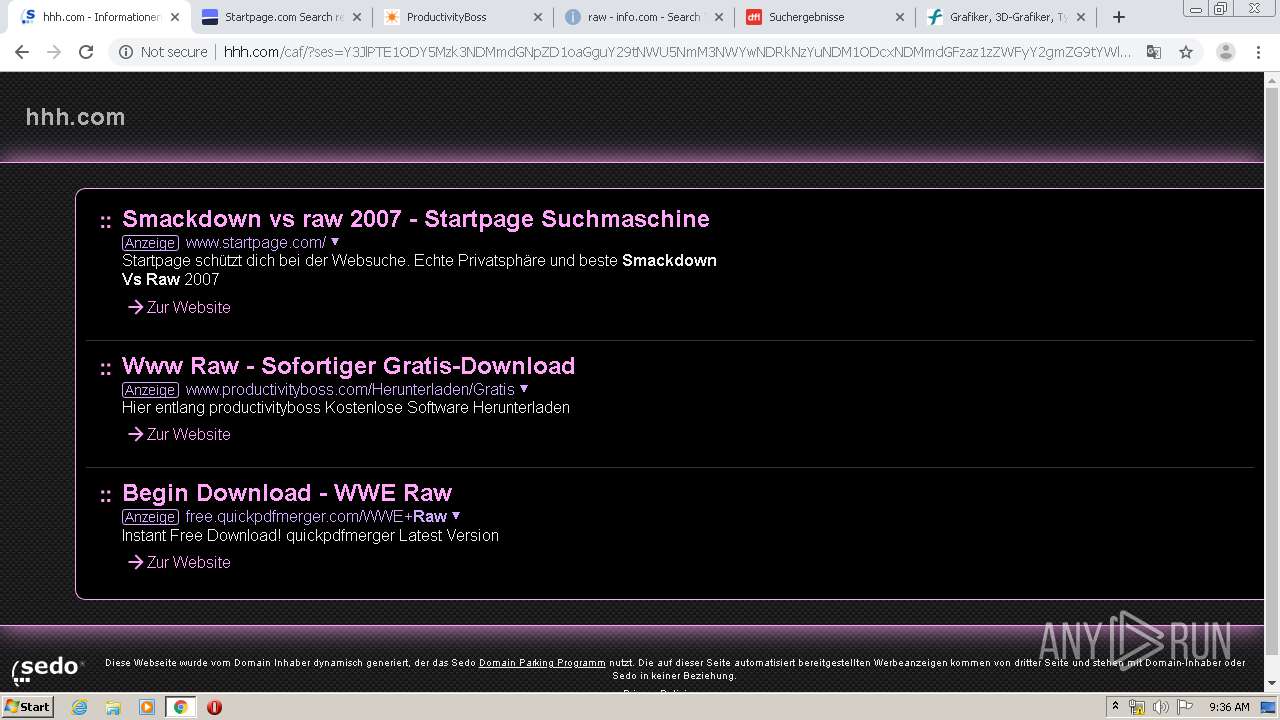Open the red taskbar icon beside Chrome
1280x720 pixels.
pos(214,707)
